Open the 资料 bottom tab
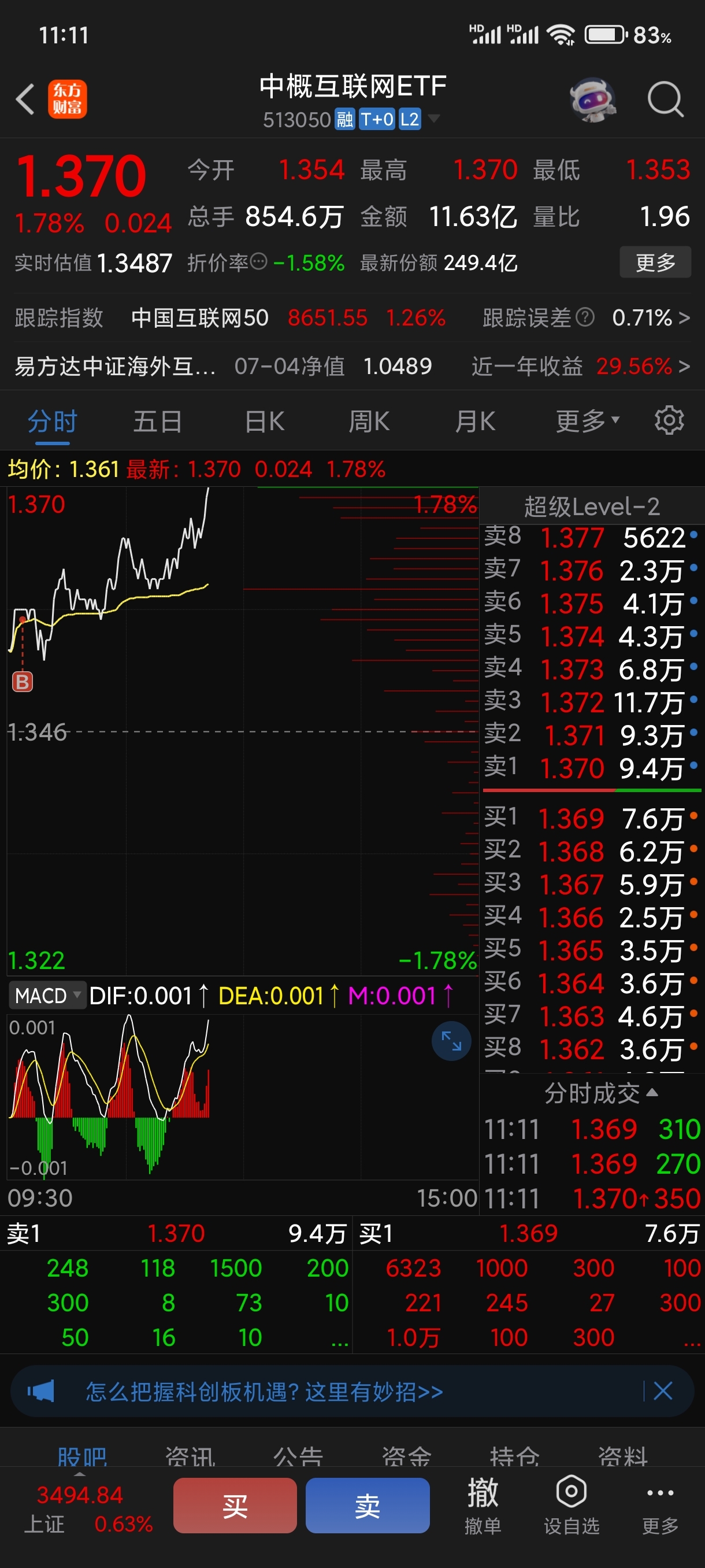This screenshot has width=705, height=1568. click(x=623, y=1456)
